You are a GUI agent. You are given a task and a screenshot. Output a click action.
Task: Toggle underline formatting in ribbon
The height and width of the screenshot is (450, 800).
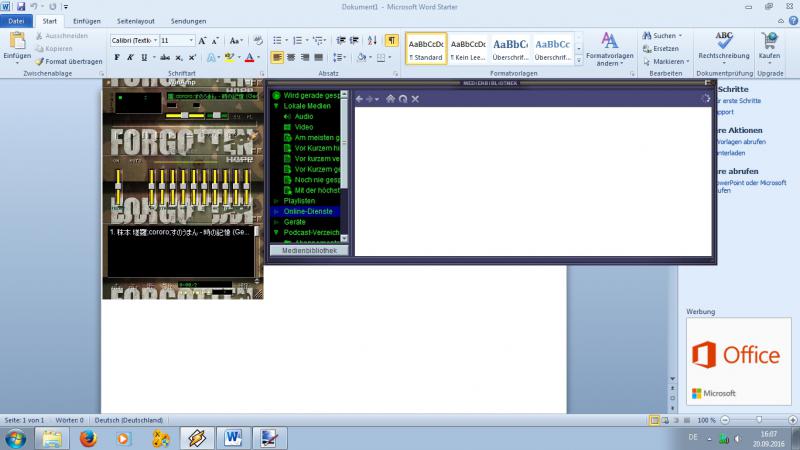coord(144,58)
